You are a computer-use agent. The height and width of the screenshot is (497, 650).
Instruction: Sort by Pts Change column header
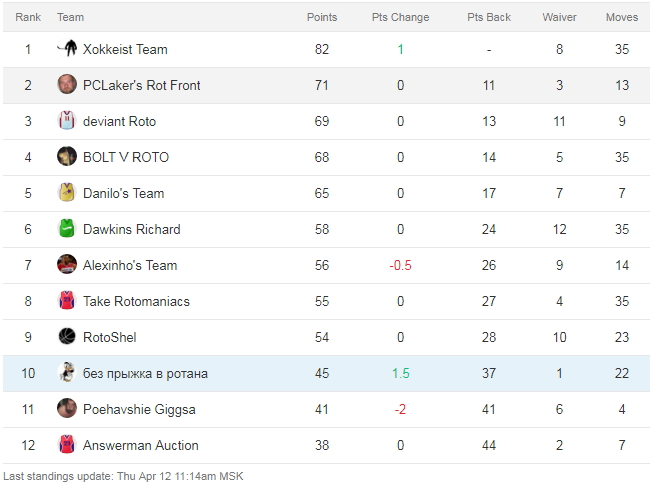[400, 17]
